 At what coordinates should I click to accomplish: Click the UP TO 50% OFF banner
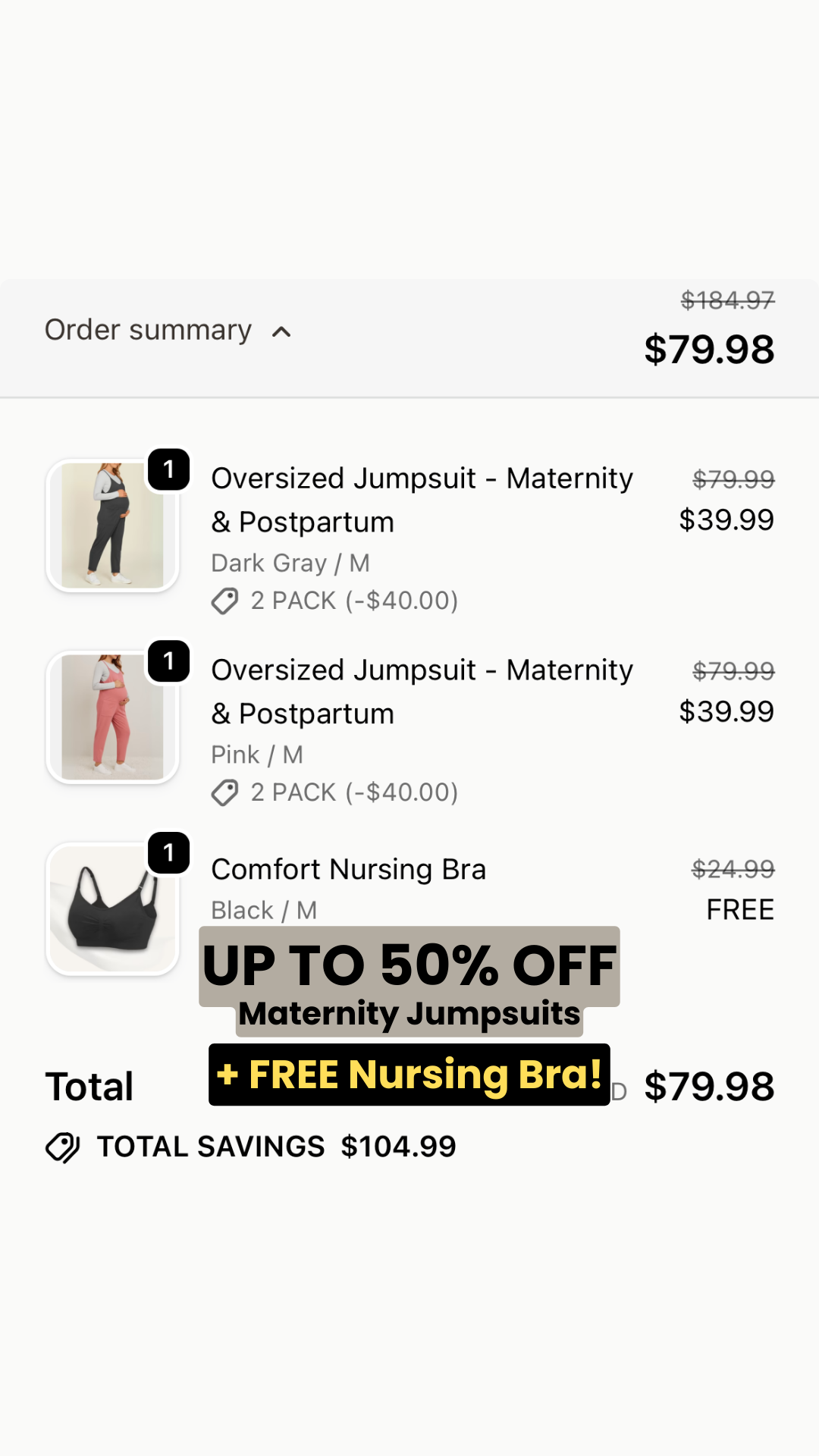pyautogui.click(x=409, y=966)
